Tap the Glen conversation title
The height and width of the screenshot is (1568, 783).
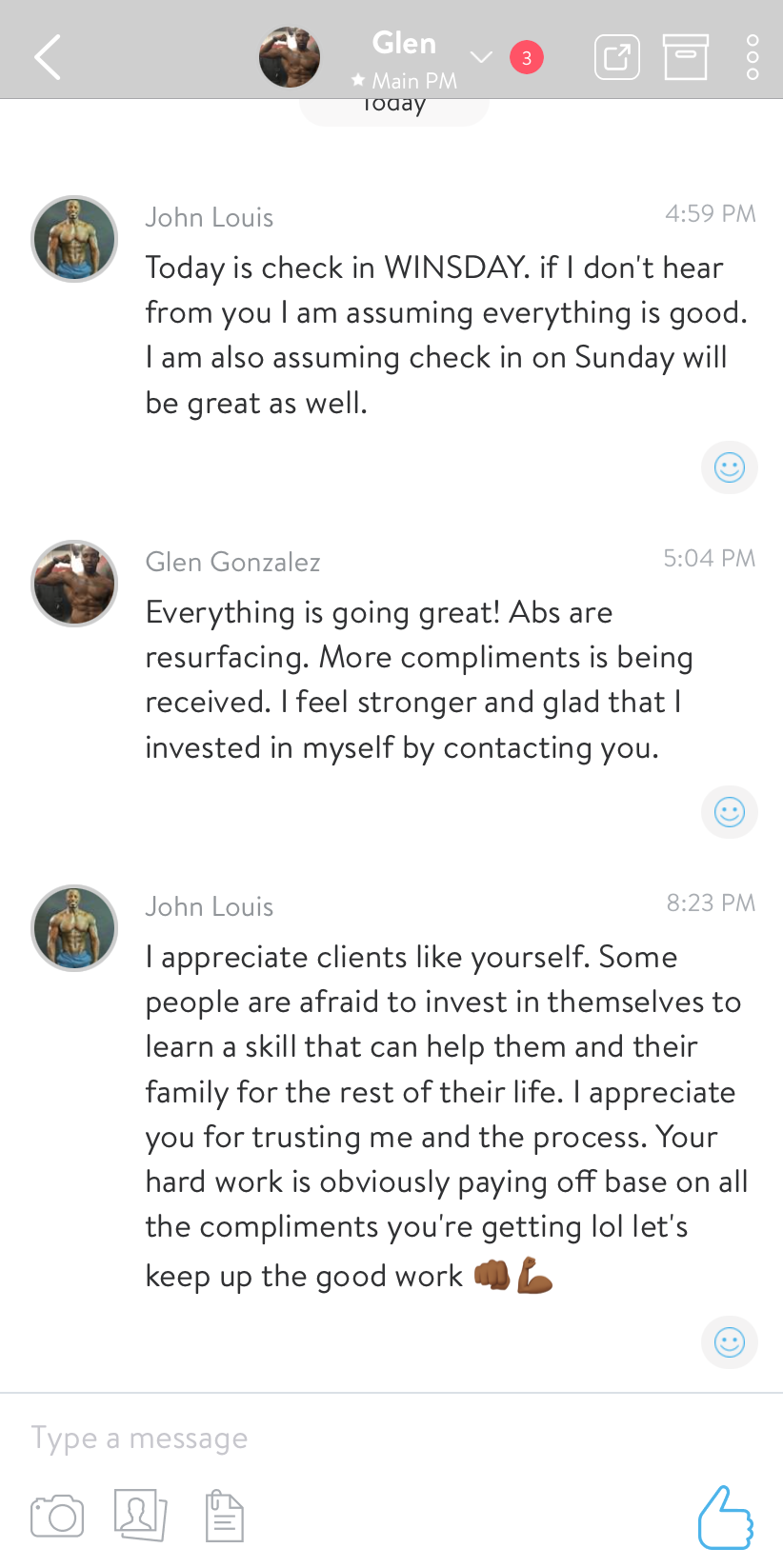click(404, 43)
